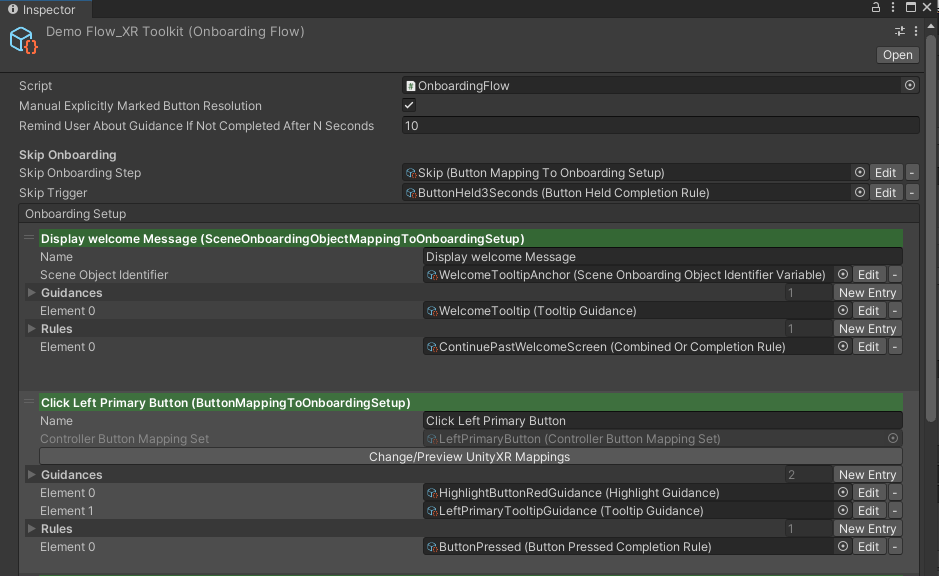This screenshot has width=939, height=576.
Task: Add New Entry to Left Primary Button Guidances
Action: click(867, 475)
